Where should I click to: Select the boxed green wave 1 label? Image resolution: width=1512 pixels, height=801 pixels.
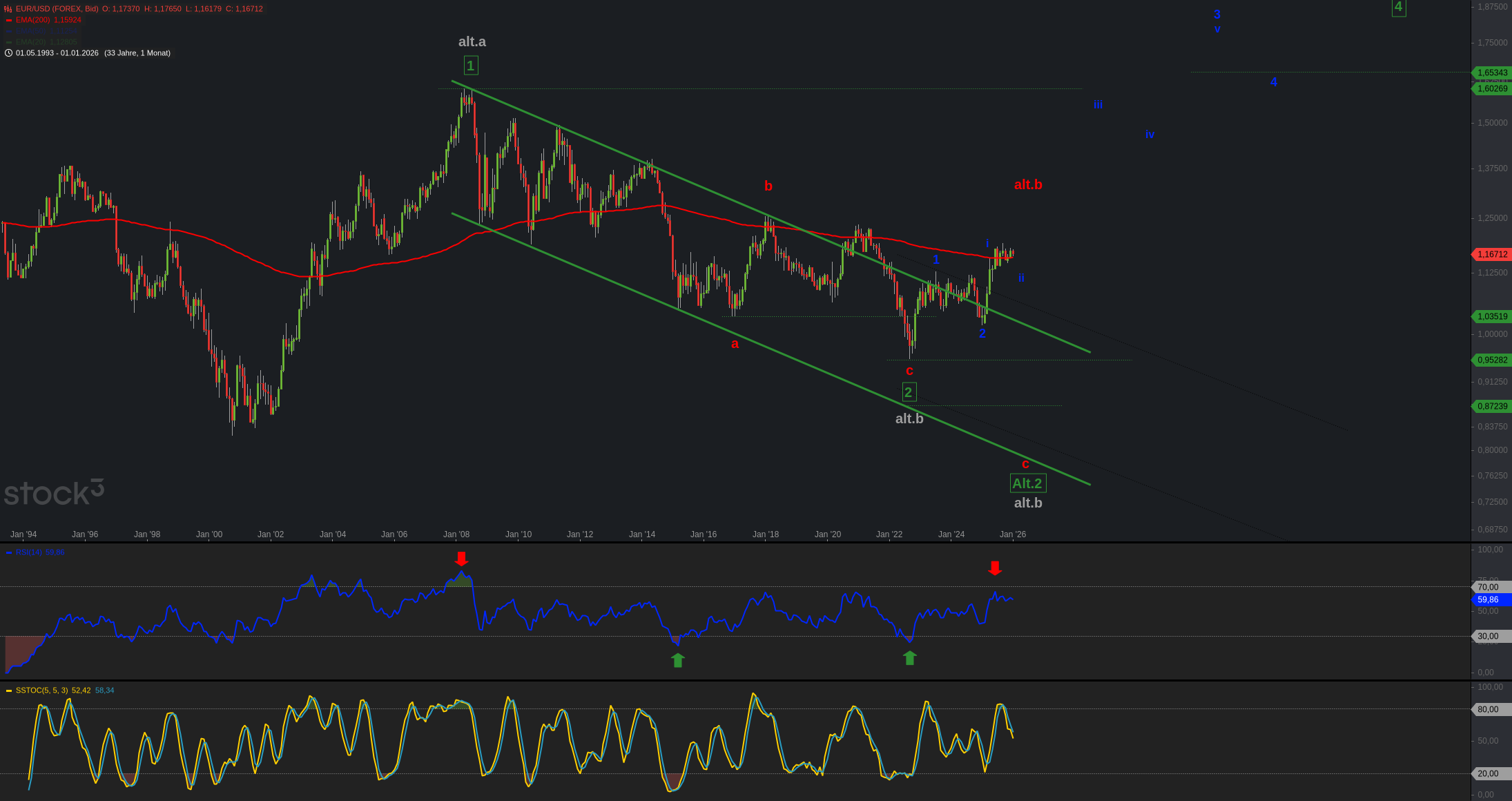pos(471,66)
